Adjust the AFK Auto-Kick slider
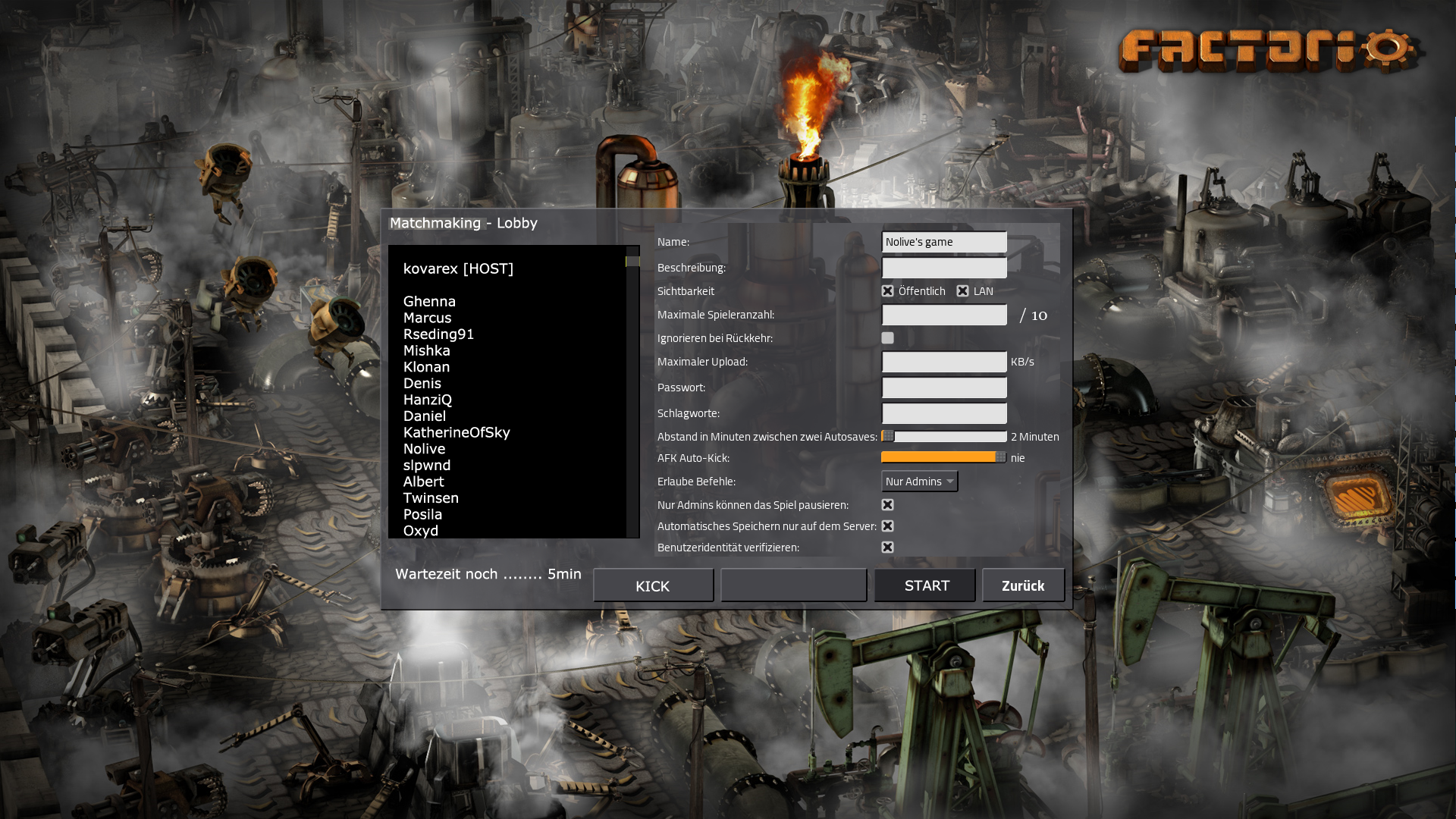The height and width of the screenshot is (819, 1456). point(944,457)
